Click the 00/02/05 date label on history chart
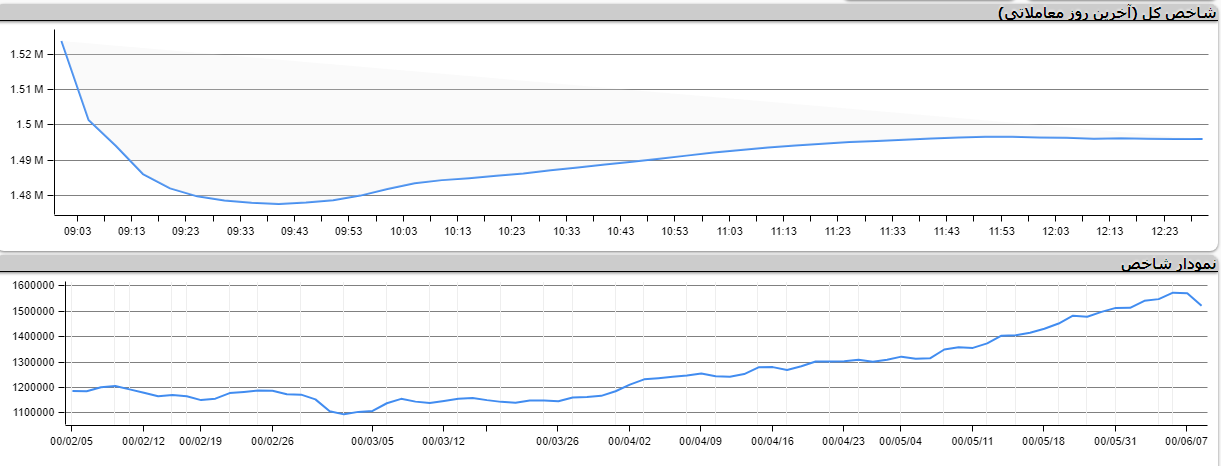Viewport: 1221px width, 466px height. tap(72, 440)
